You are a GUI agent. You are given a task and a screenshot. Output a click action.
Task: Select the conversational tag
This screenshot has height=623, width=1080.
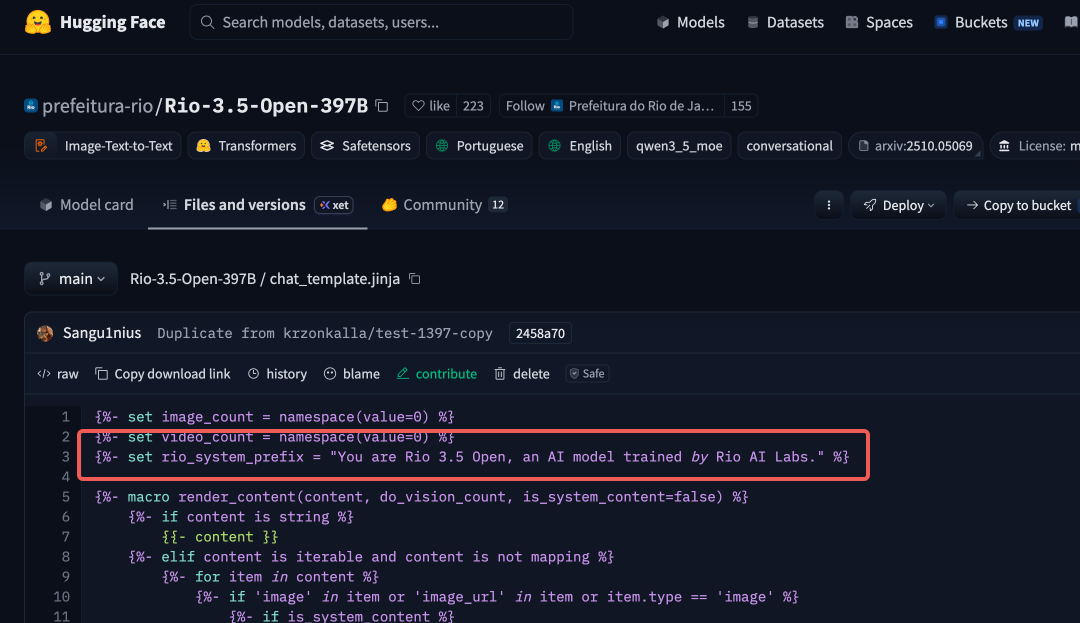click(789, 146)
